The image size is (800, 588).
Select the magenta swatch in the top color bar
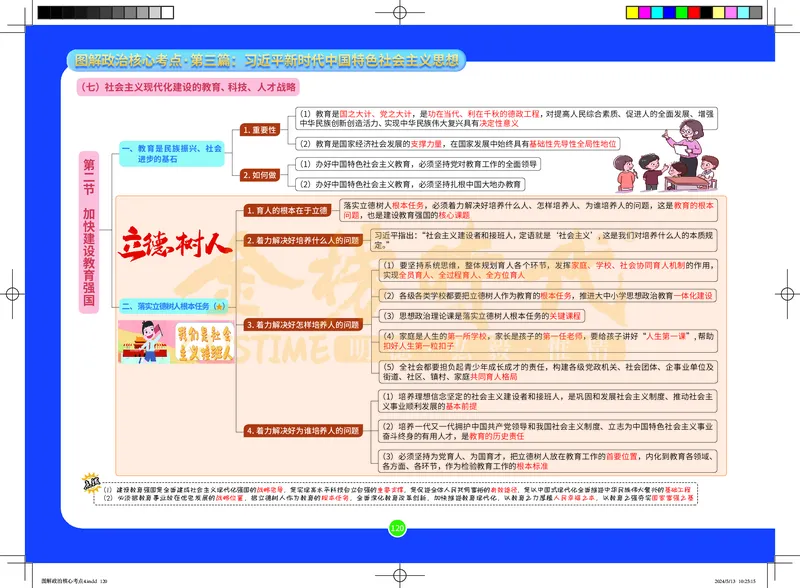pos(645,11)
